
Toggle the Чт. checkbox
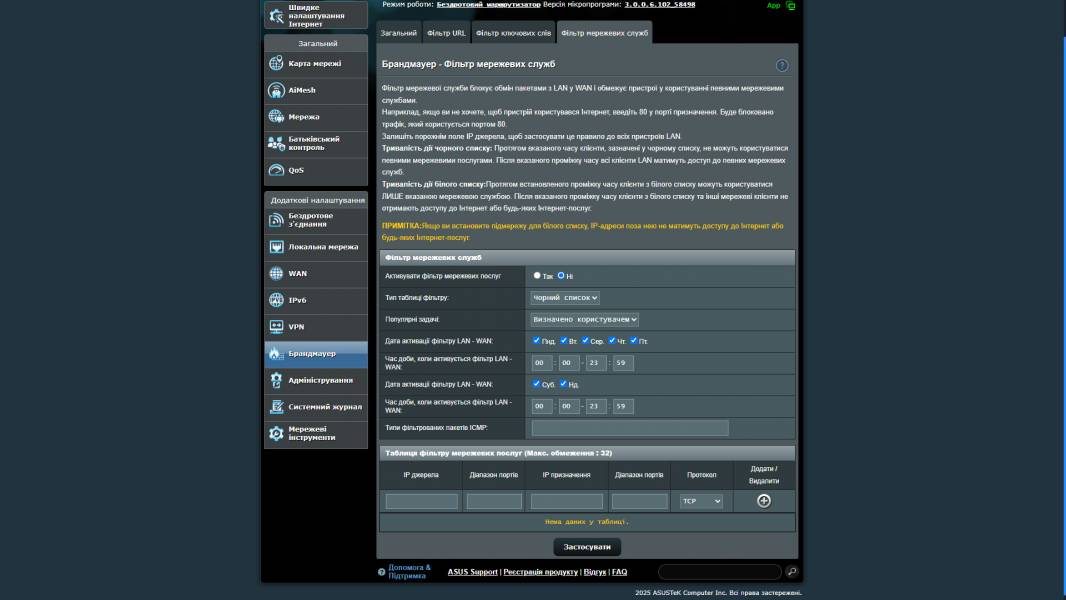click(x=612, y=340)
